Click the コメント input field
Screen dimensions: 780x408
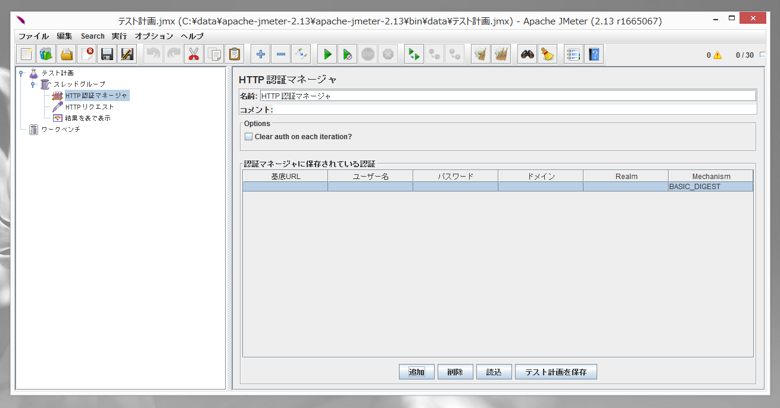pyautogui.click(x=515, y=109)
